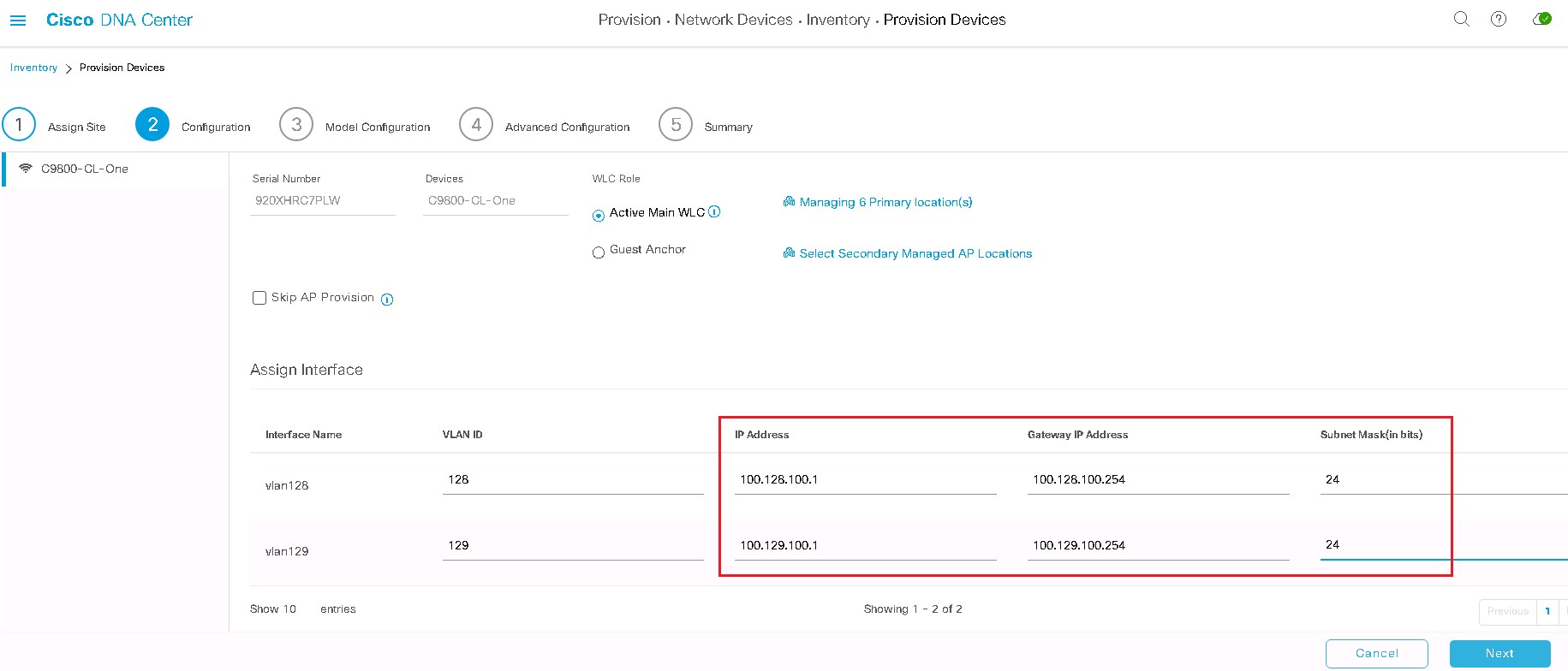This screenshot has width=1568, height=671.
Task: Open Select Secondary Managed AP Locations link
Action: point(915,253)
